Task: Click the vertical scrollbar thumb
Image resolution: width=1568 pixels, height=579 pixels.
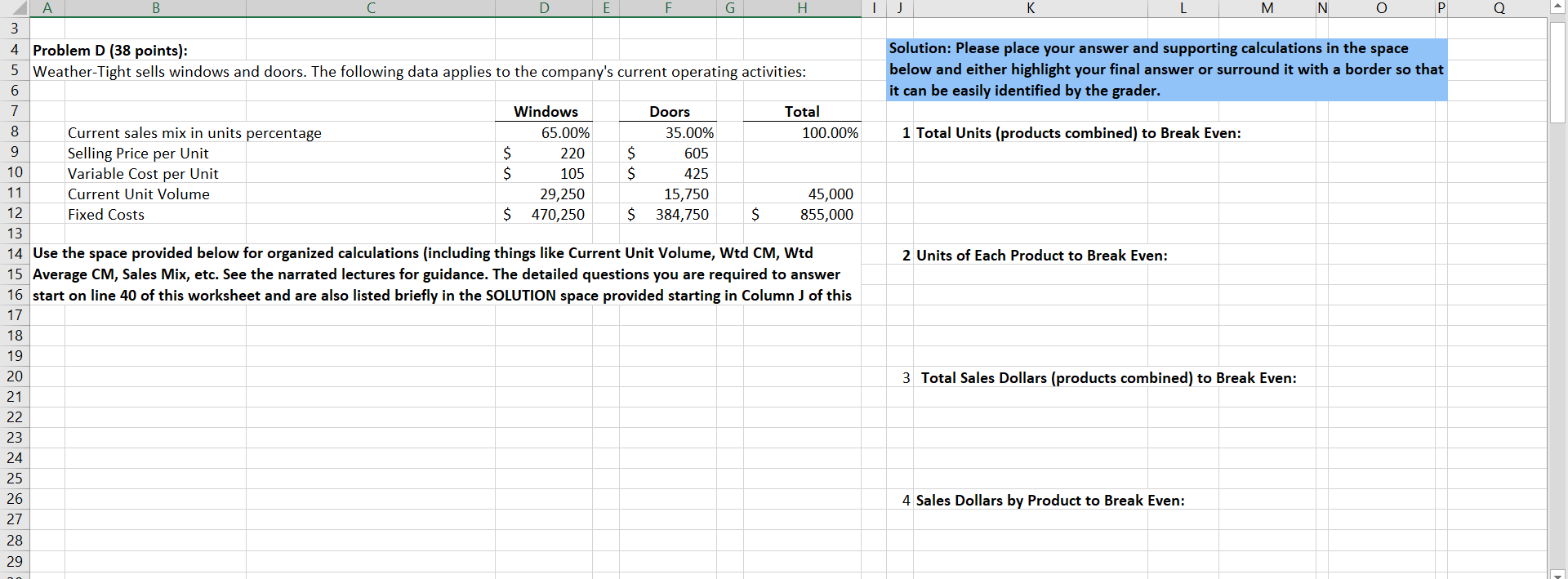Action: coord(1558,72)
